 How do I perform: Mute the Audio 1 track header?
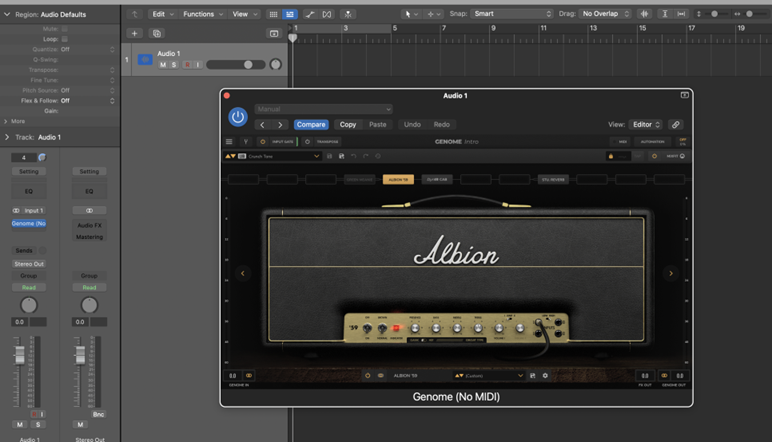(x=163, y=64)
